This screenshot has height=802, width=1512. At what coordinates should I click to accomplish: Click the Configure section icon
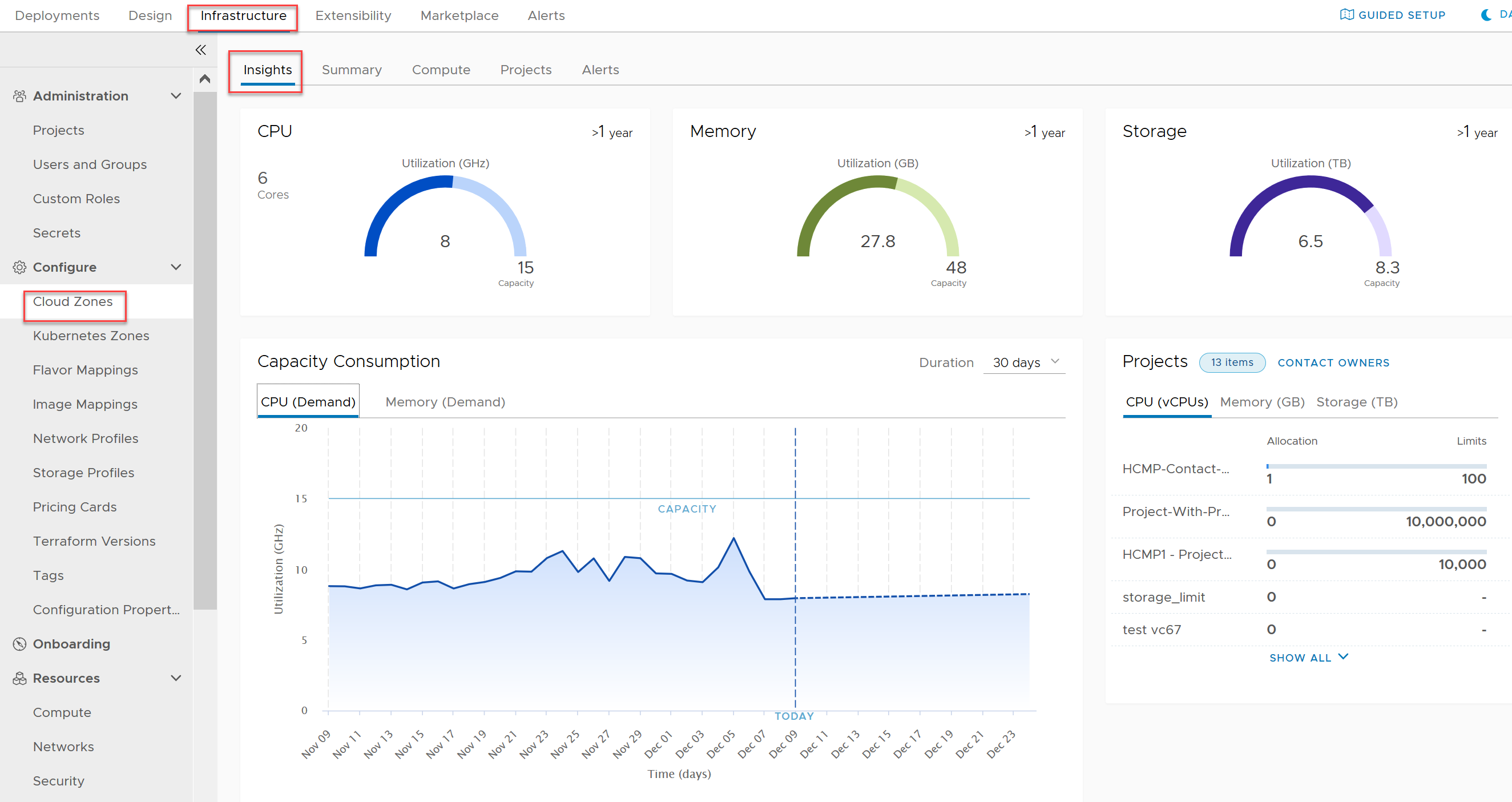coord(17,267)
